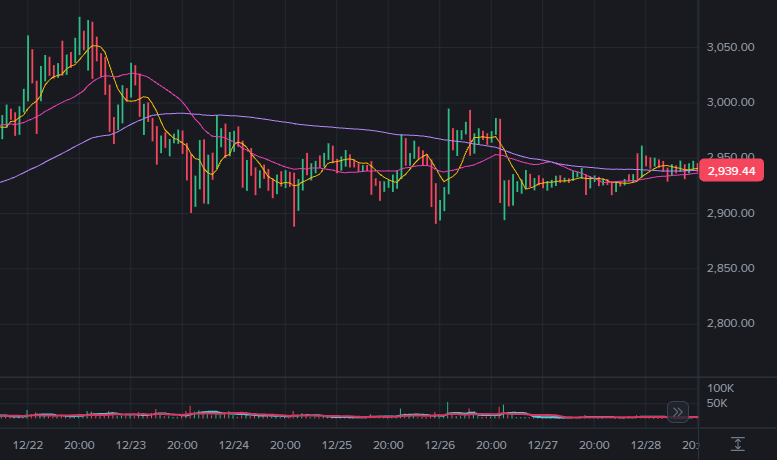Screen dimensions: 777x460
Task: Select the 12/28 date on time axis
Action: coord(646,444)
